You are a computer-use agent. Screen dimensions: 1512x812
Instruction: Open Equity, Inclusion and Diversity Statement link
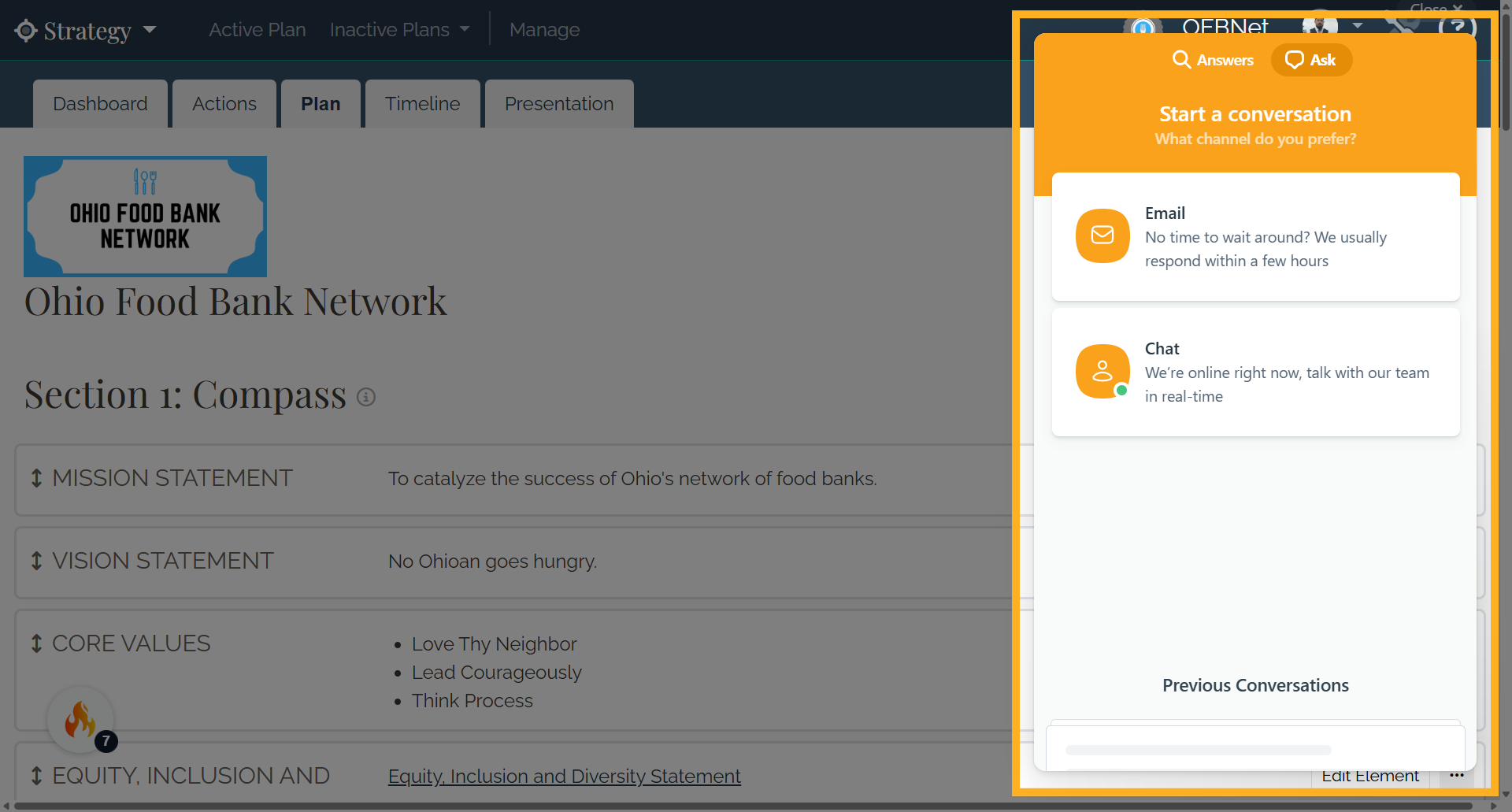565,777
